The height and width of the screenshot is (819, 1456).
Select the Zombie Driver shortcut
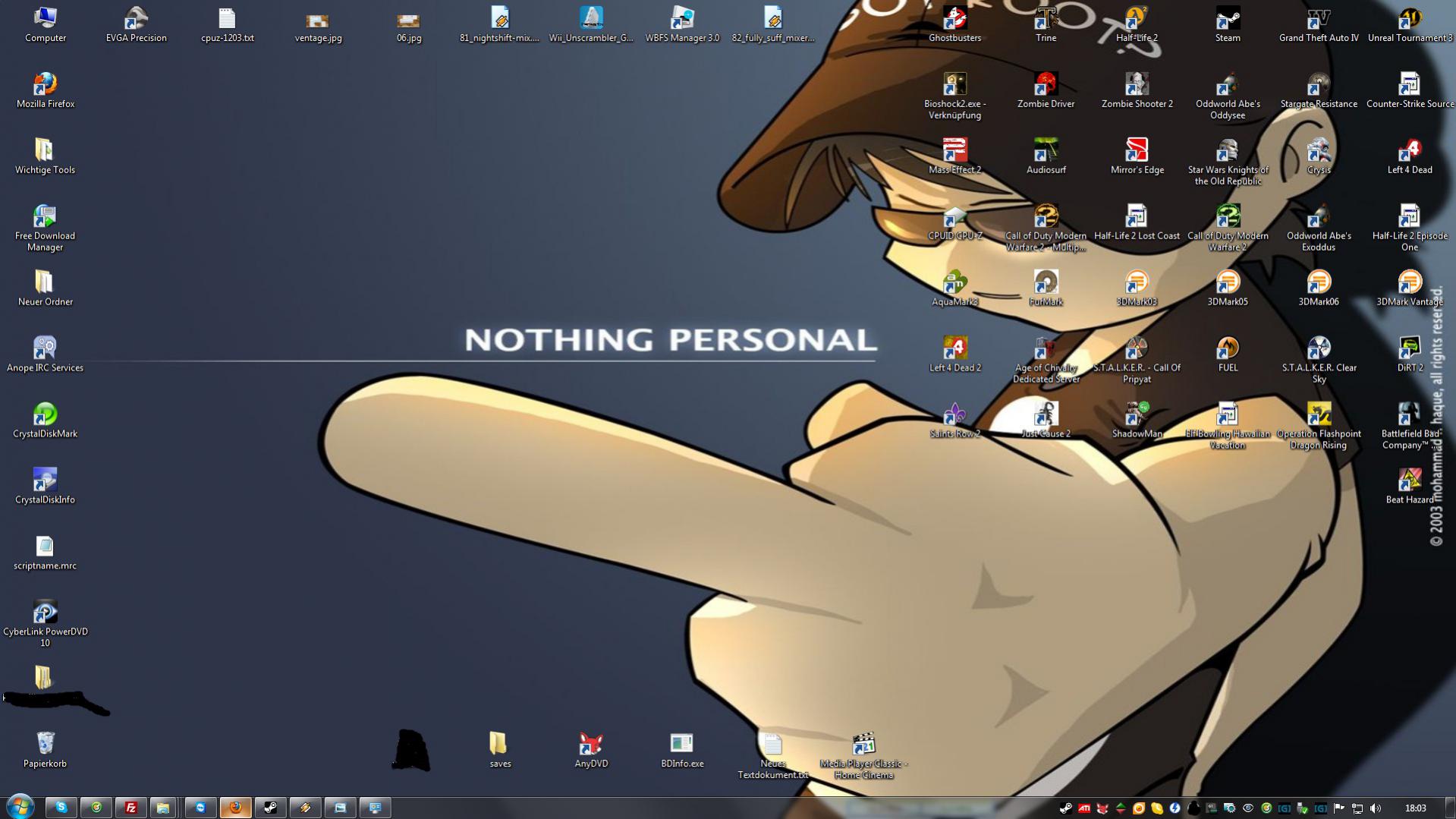pyautogui.click(x=1046, y=90)
